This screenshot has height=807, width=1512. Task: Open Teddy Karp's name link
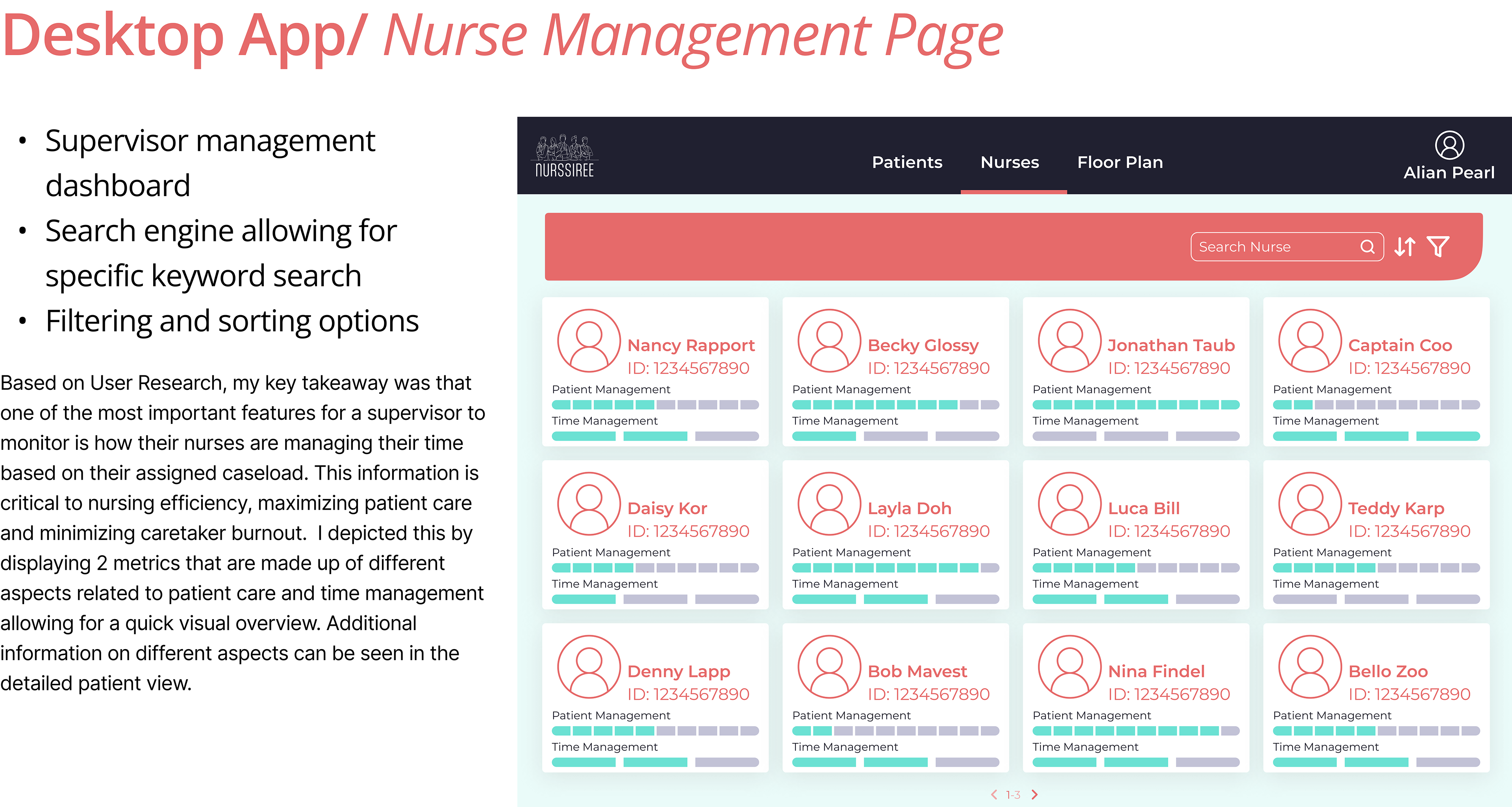coord(1396,508)
